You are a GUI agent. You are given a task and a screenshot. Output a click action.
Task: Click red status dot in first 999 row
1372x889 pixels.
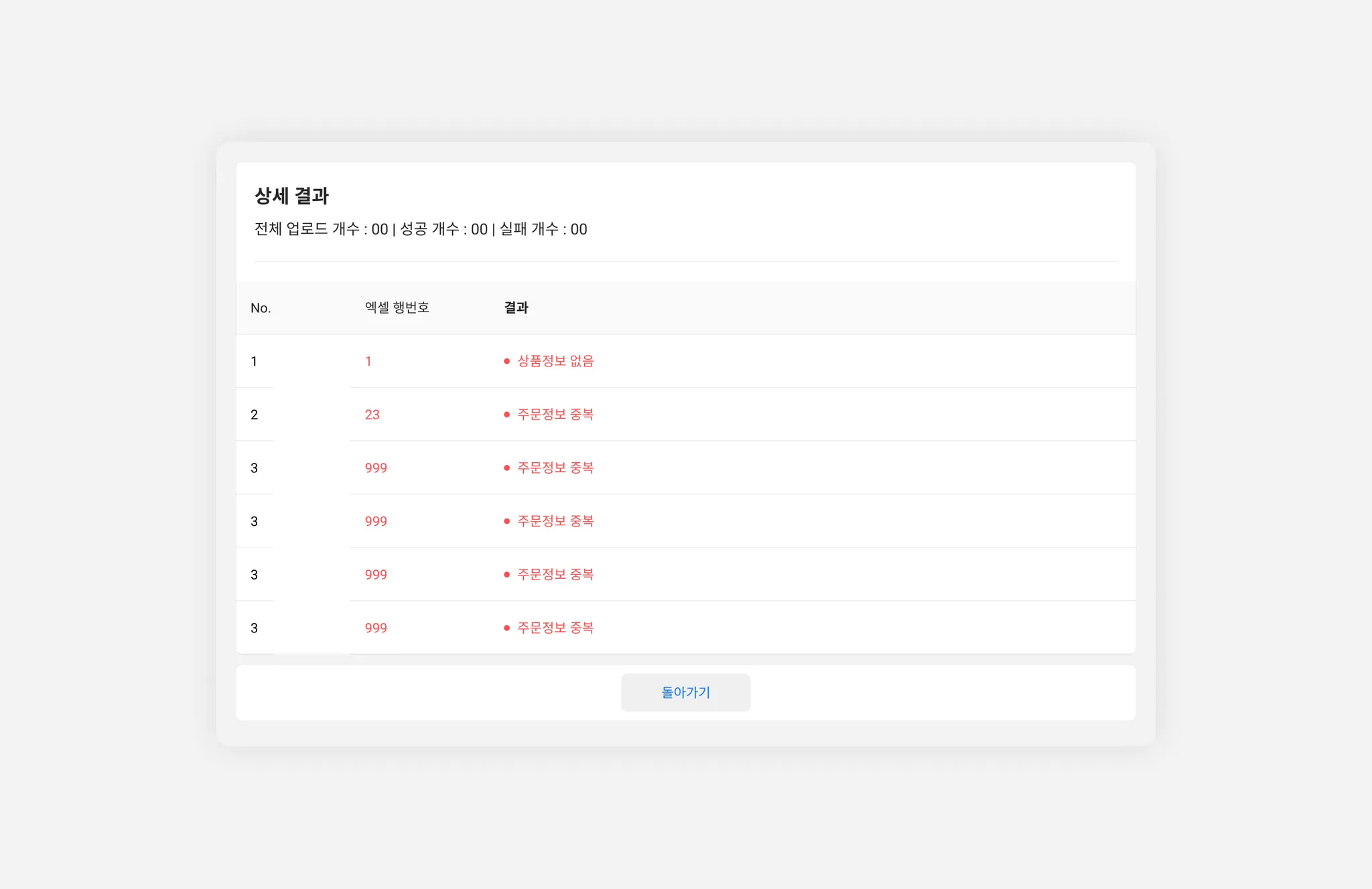coord(506,468)
